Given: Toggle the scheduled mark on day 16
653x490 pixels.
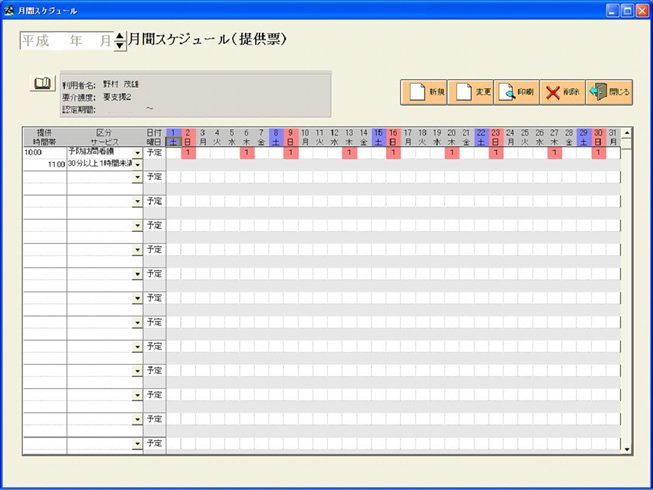Looking at the screenshot, I should tap(392, 153).
